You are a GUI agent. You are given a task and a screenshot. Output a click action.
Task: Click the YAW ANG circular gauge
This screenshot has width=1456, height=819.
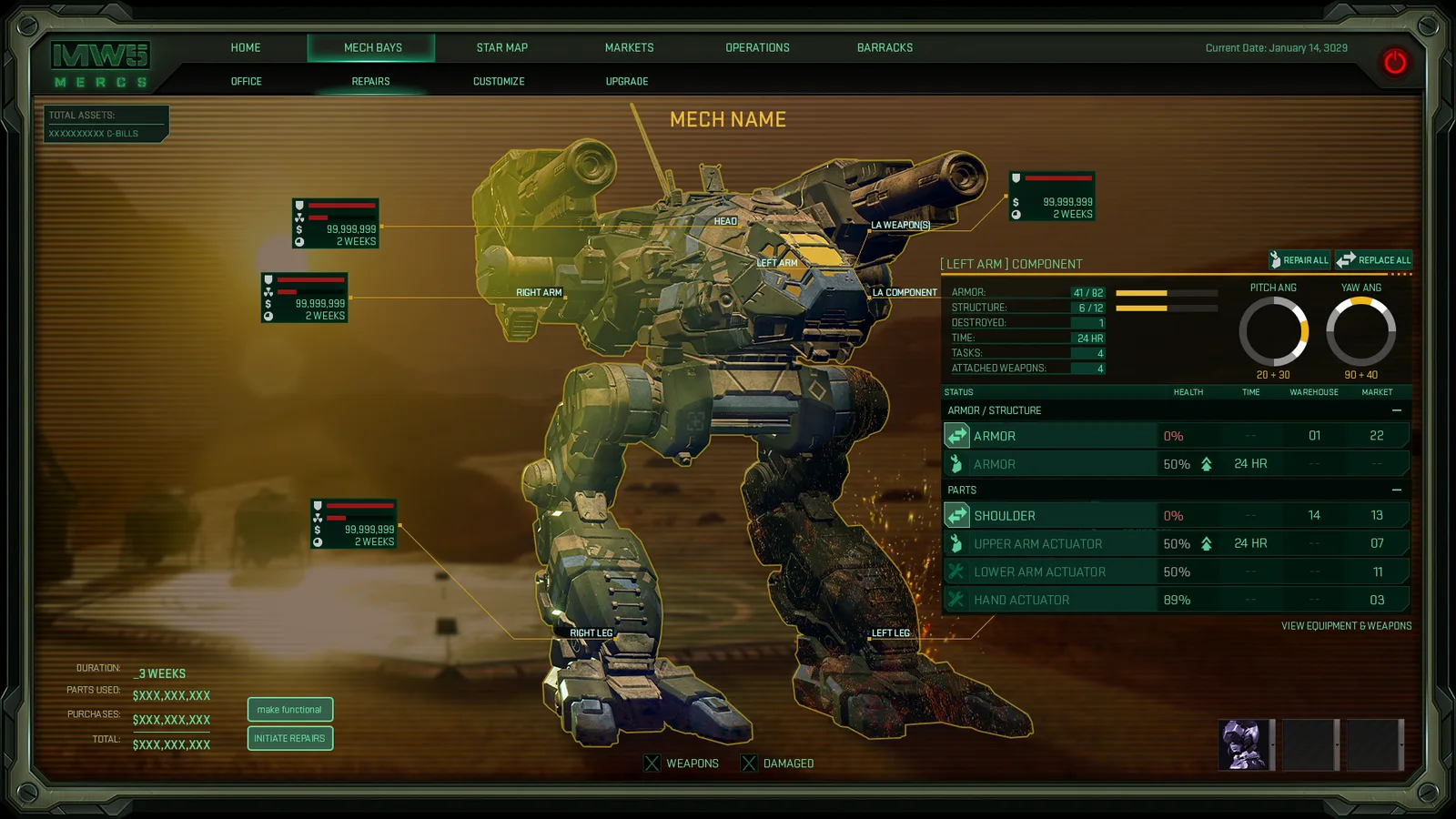point(1360,331)
